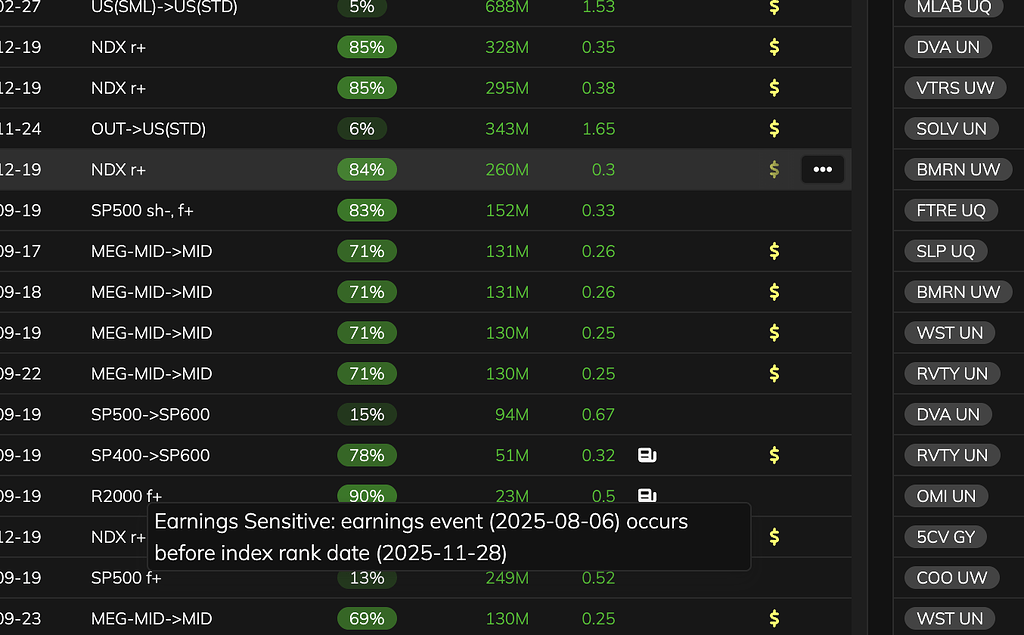Click the dimmed dollar icon in the 260M row
Viewport: 1024px width, 635px height.
tap(774, 170)
